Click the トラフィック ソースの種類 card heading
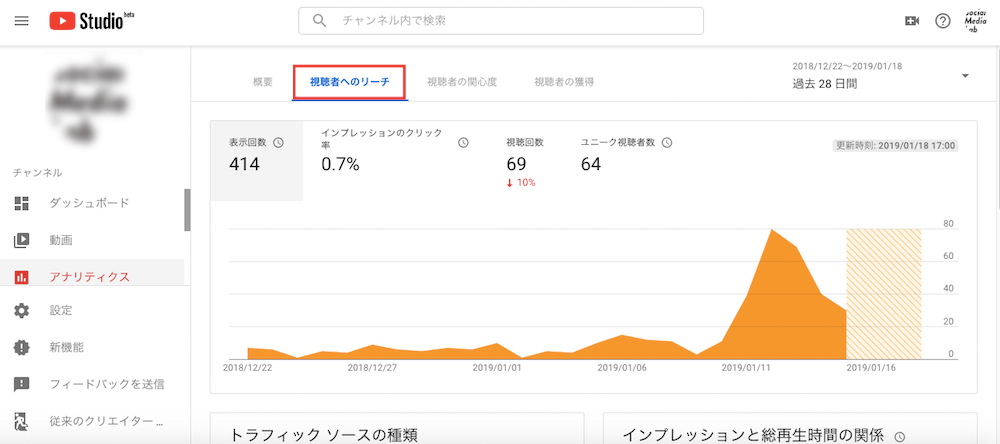1000x444 pixels. [324, 435]
